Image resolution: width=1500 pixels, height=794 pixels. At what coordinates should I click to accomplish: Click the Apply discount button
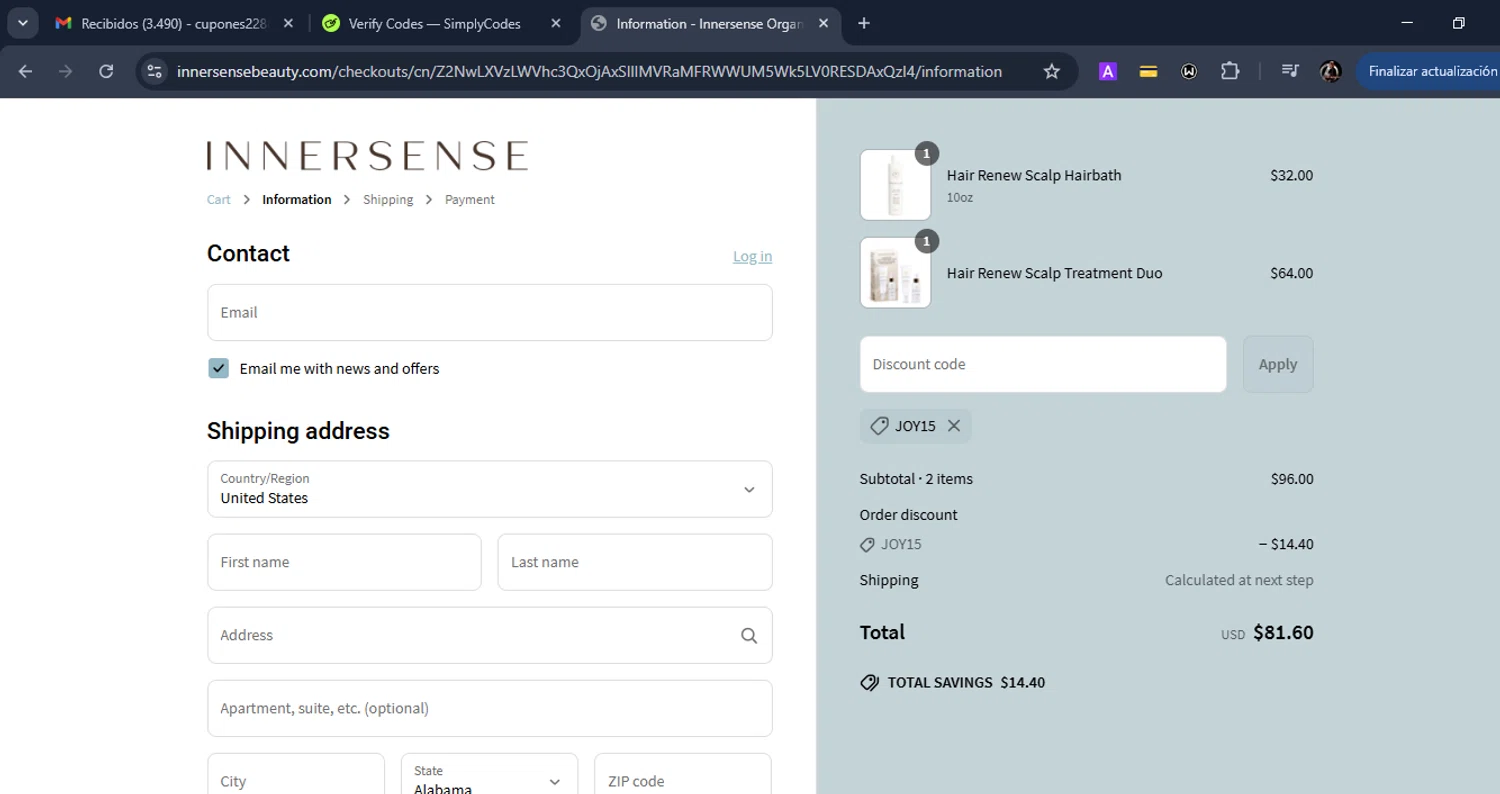click(x=1278, y=364)
